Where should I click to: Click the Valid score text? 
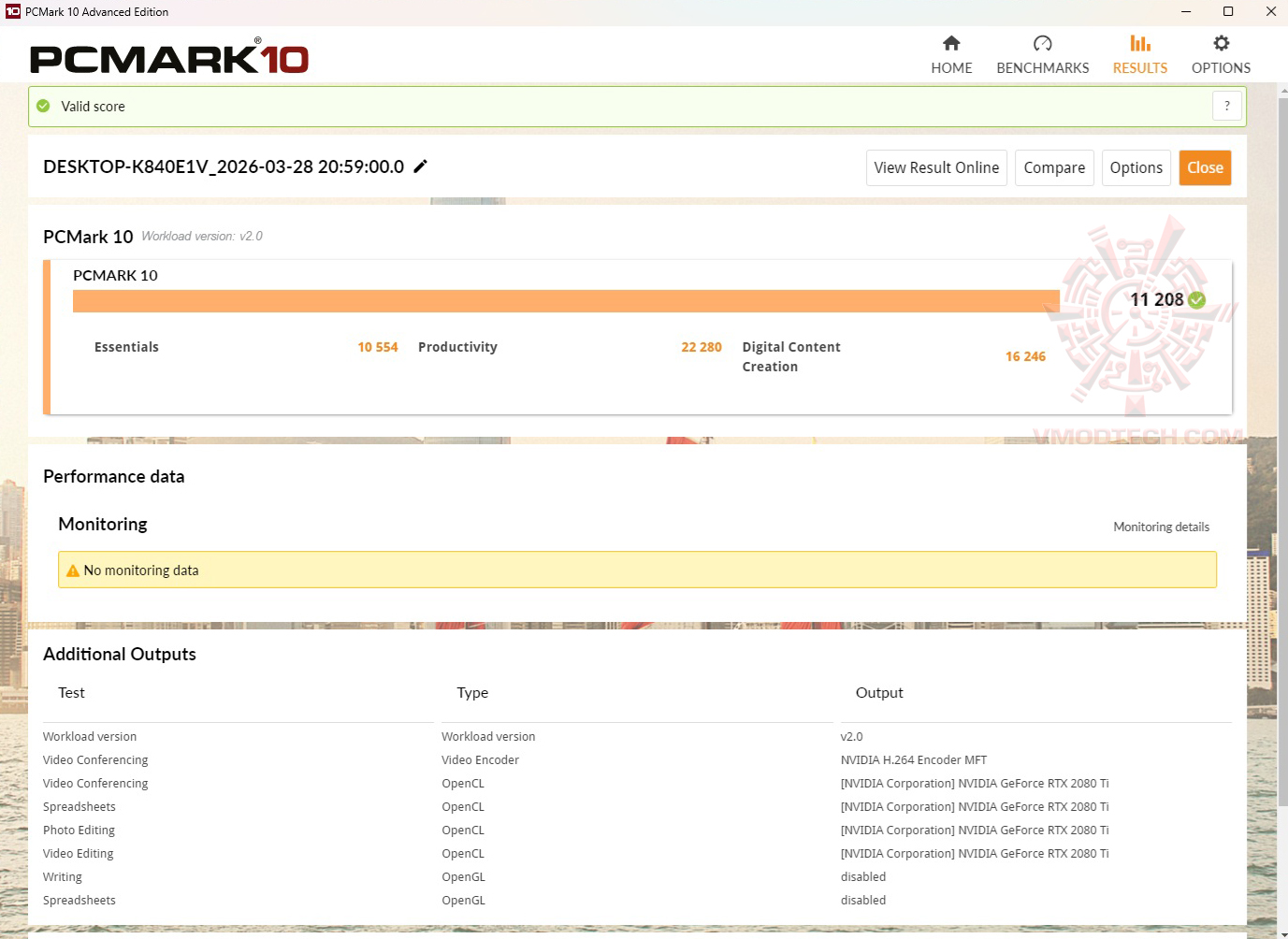click(x=93, y=107)
